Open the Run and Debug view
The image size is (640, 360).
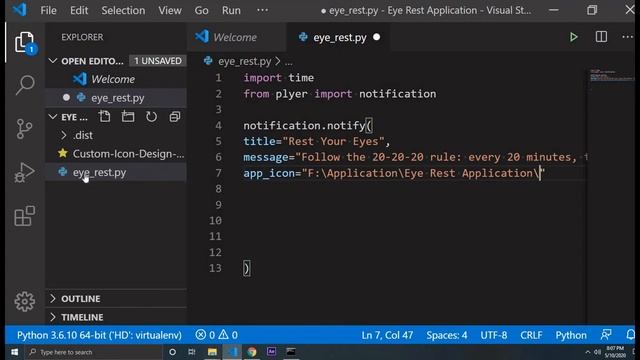tap(24, 172)
